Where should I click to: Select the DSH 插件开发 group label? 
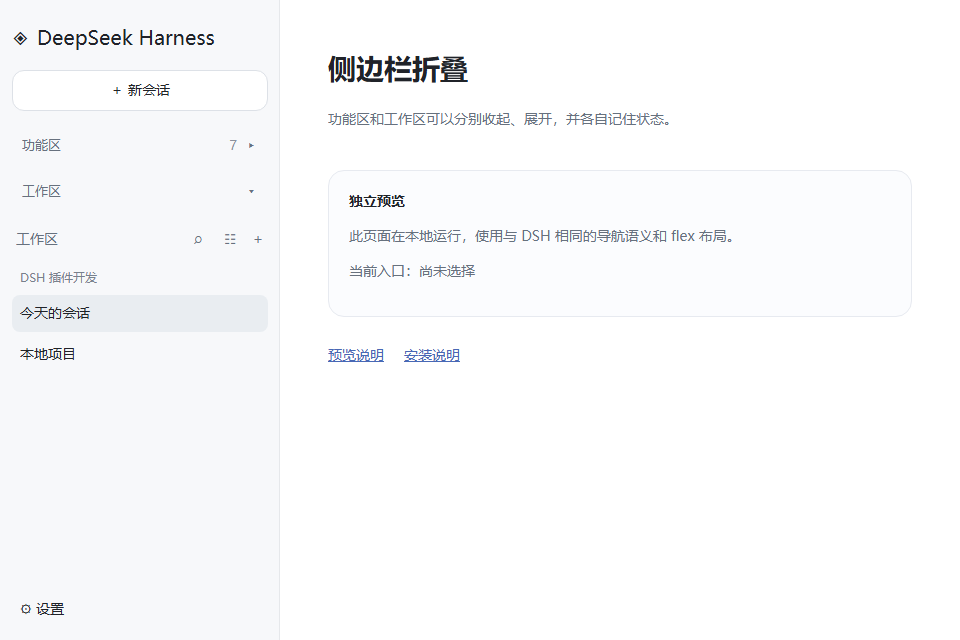pos(59,278)
